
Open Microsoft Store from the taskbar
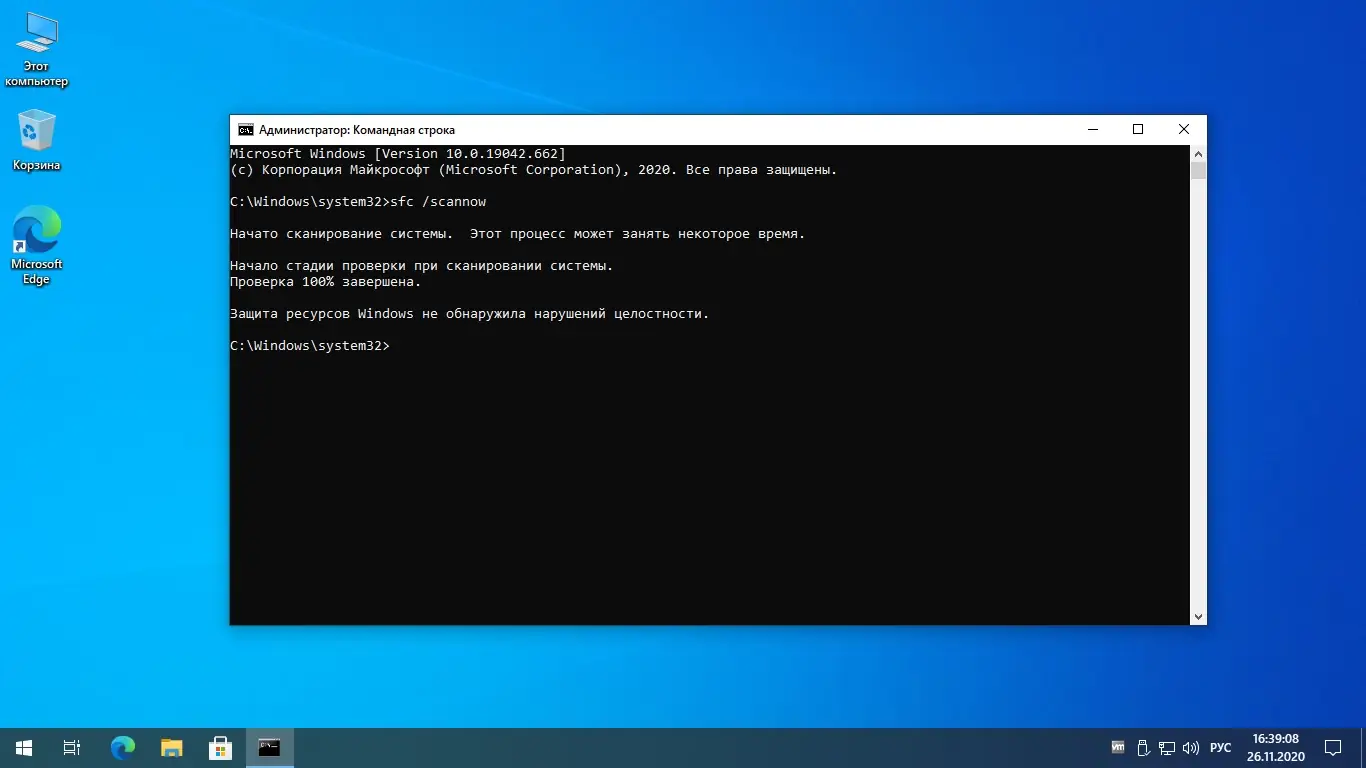[x=220, y=747]
